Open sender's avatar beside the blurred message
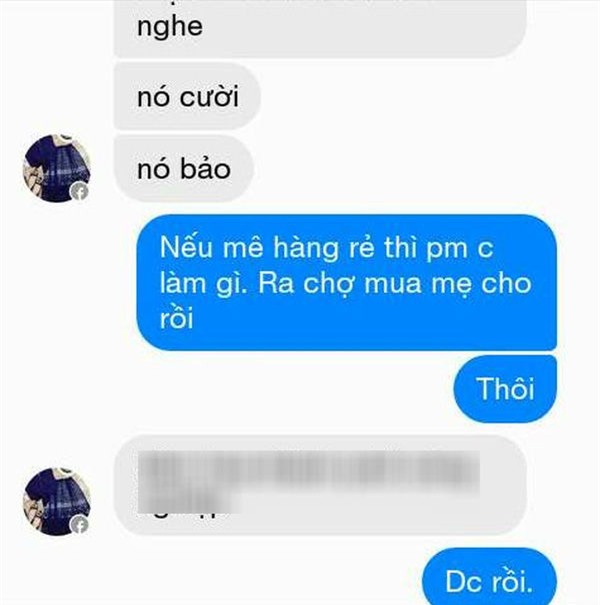 click(56, 502)
